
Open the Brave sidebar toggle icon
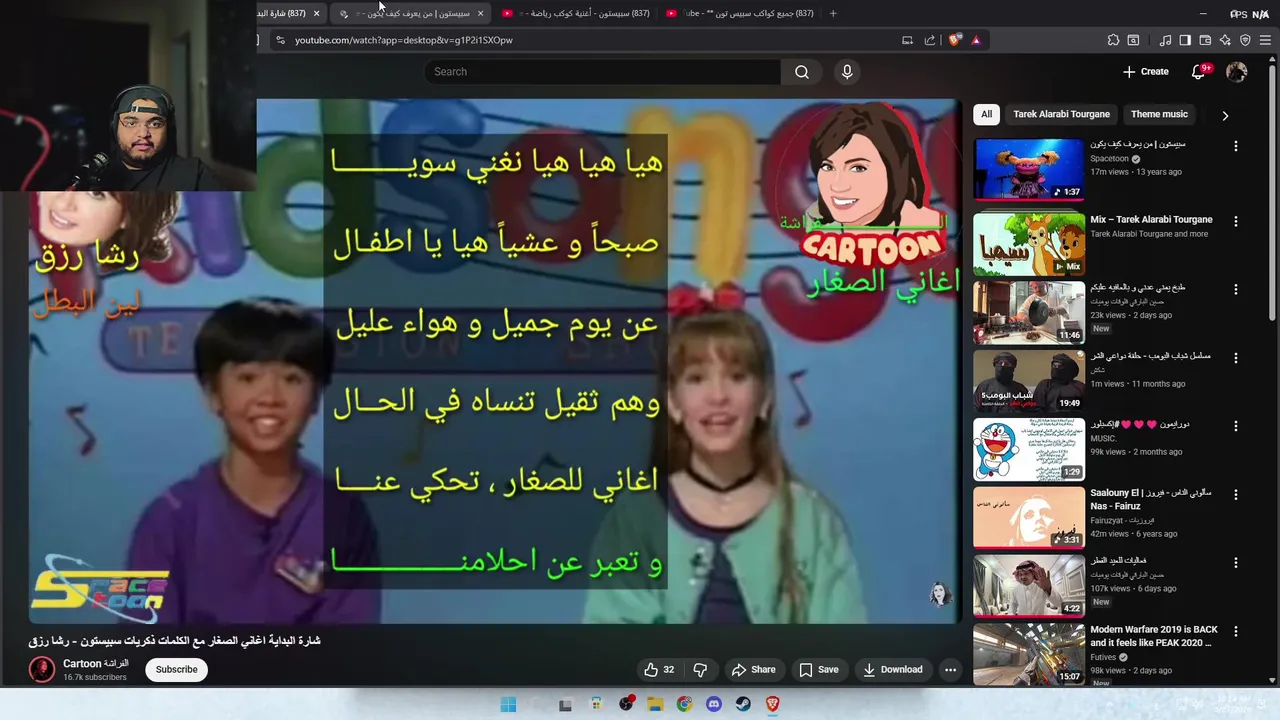pos(1185,40)
